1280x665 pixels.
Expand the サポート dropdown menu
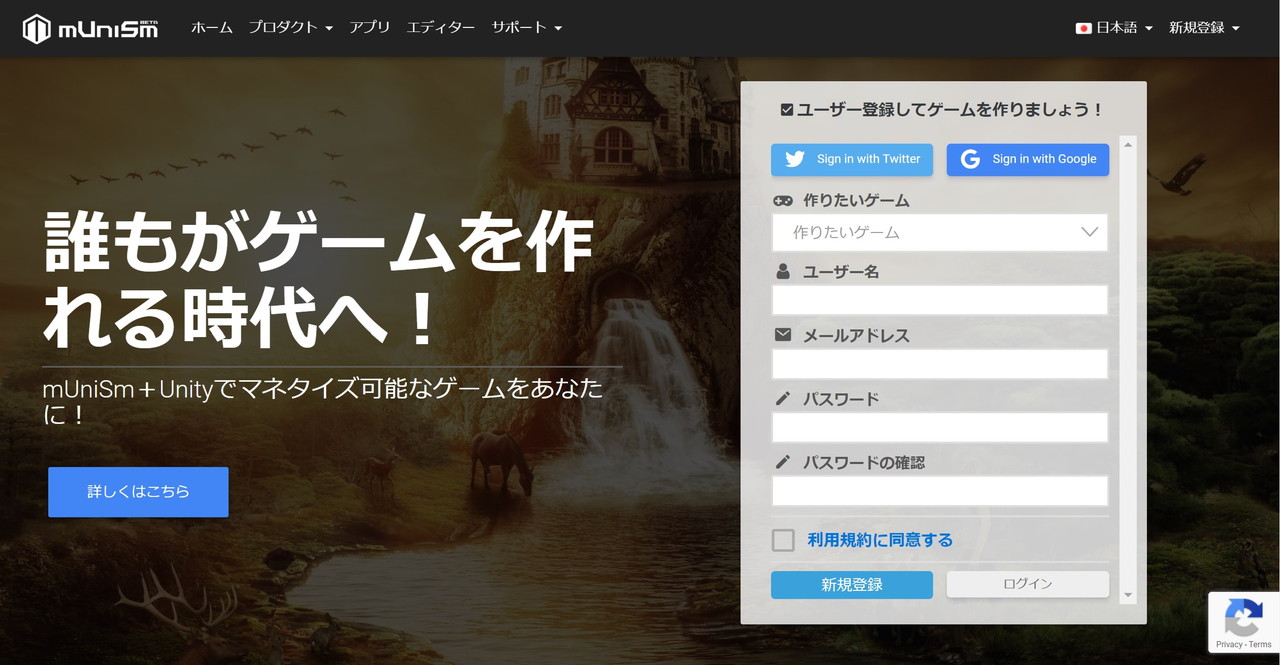coord(527,28)
